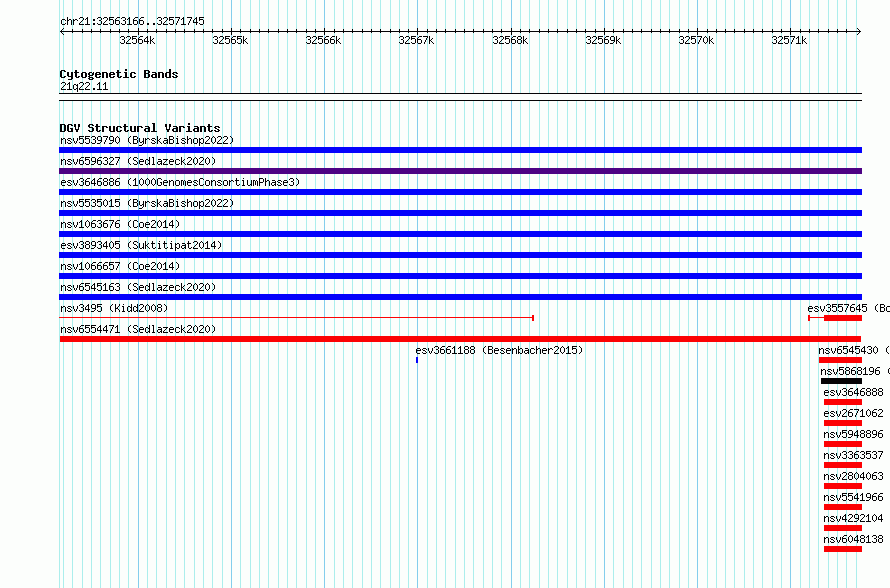Screen dimensions: 890x588
Task: Click the 32570k ruler tick label
Action: [x=696, y=40]
